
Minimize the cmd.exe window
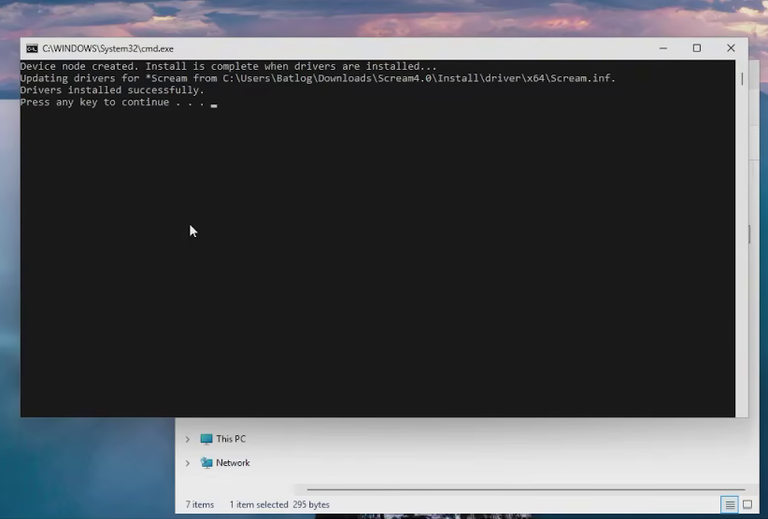point(663,48)
